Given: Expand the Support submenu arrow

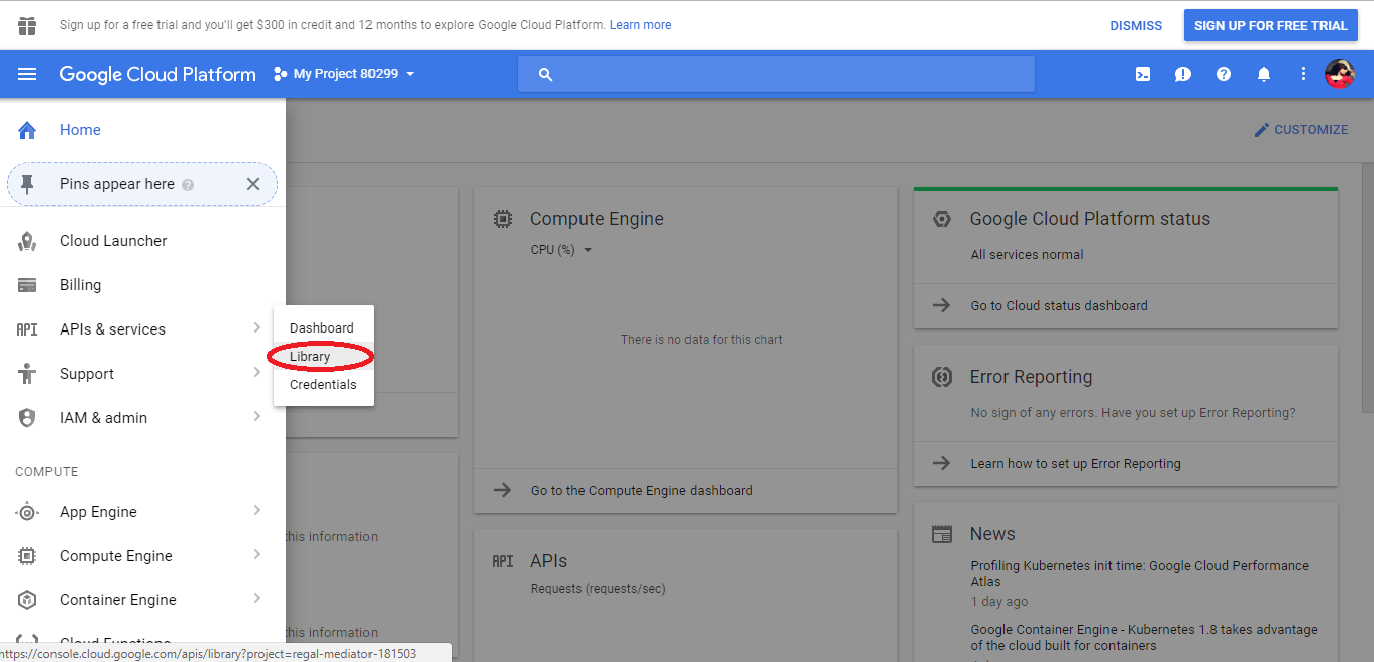Looking at the screenshot, I should (x=256, y=372).
